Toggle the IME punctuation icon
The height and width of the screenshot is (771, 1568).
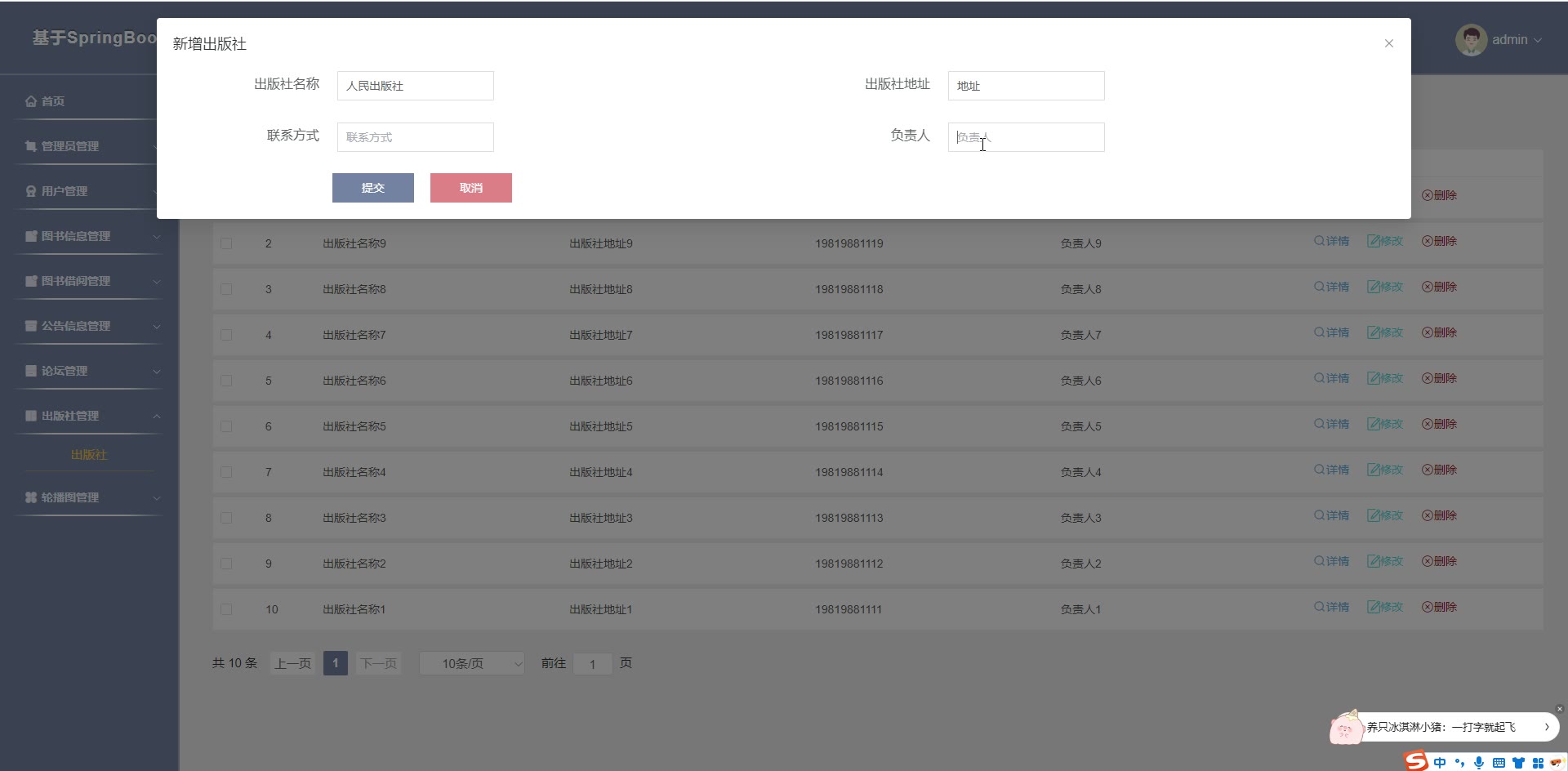pos(1459,763)
